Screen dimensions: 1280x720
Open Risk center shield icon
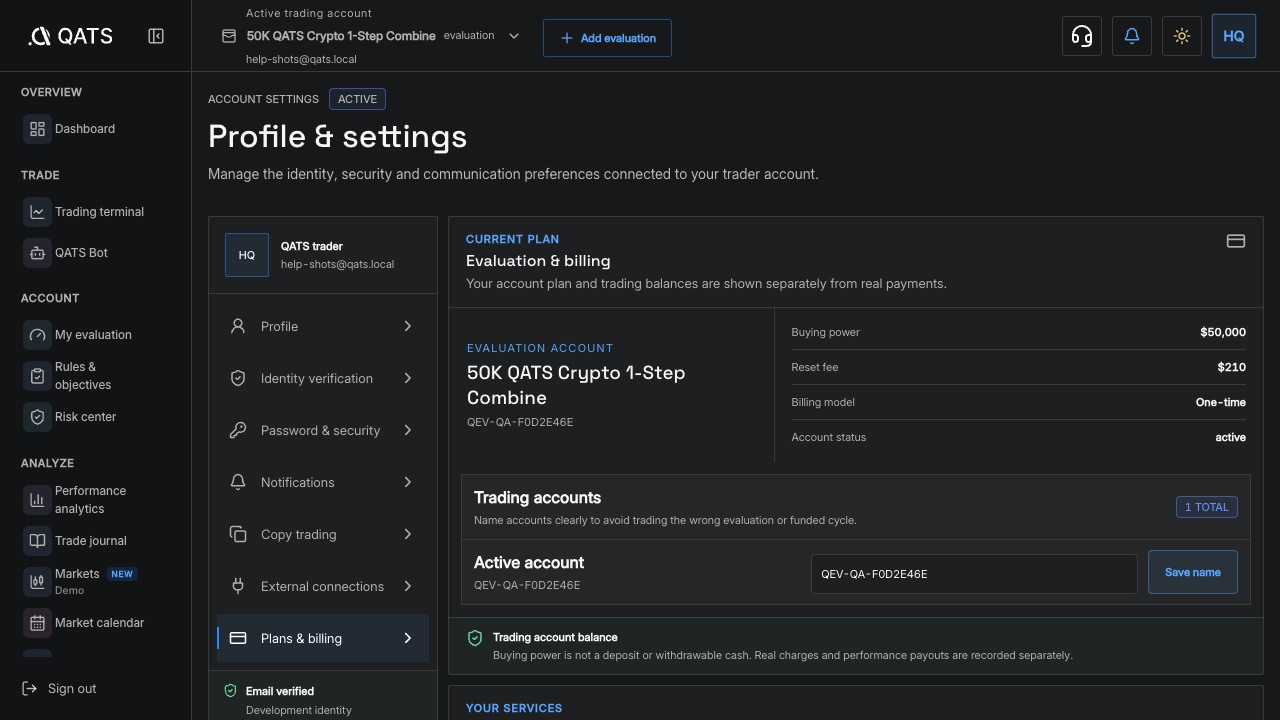point(37,417)
